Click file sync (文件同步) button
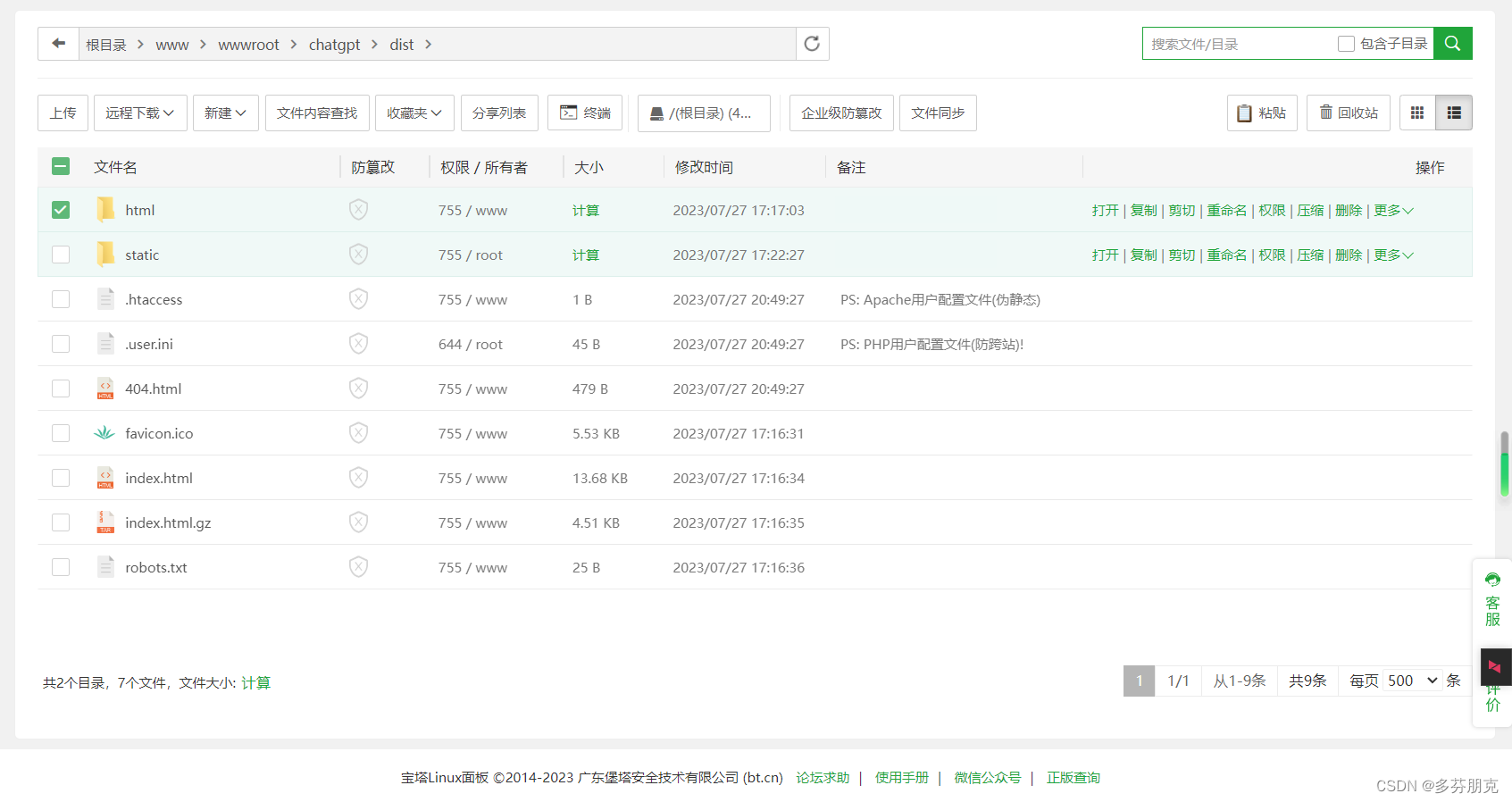1512x802 pixels. 938,113
